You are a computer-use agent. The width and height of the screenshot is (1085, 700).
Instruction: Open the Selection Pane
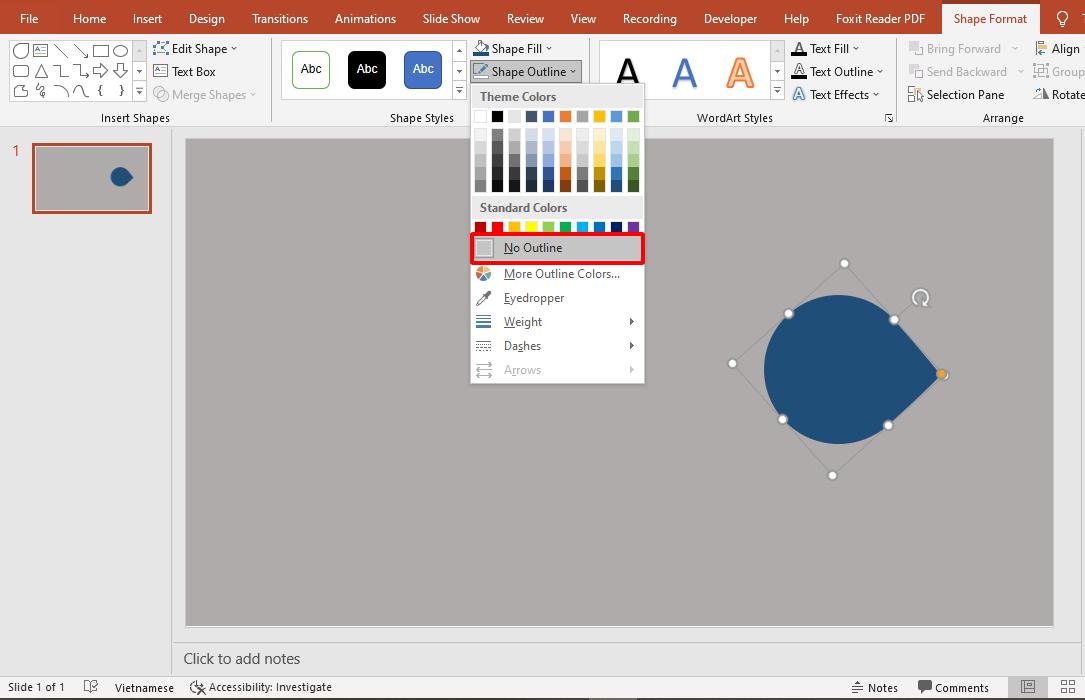[957, 94]
